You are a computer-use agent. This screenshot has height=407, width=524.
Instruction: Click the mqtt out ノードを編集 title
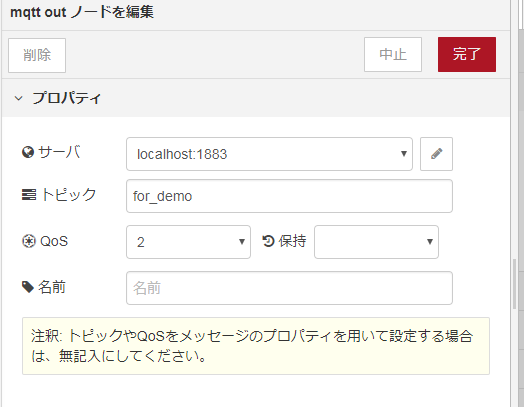click(82, 12)
